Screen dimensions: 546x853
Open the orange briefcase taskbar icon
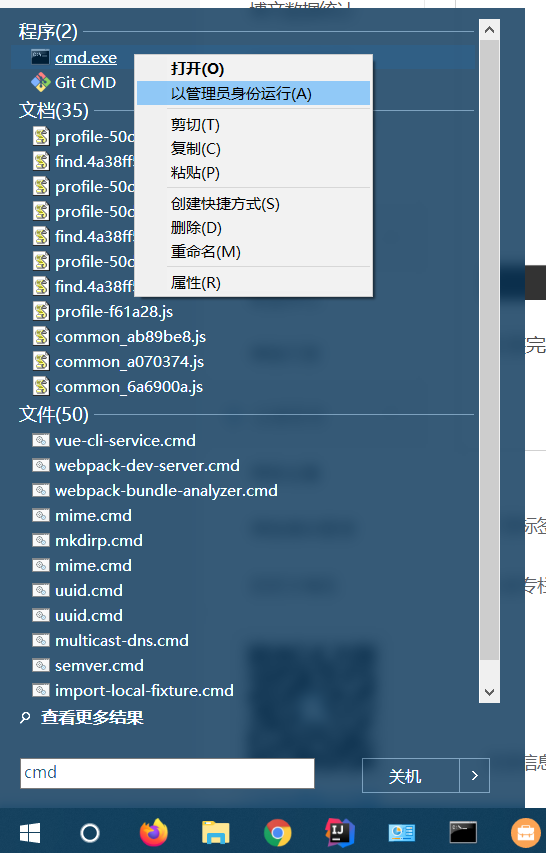[526, 833]
